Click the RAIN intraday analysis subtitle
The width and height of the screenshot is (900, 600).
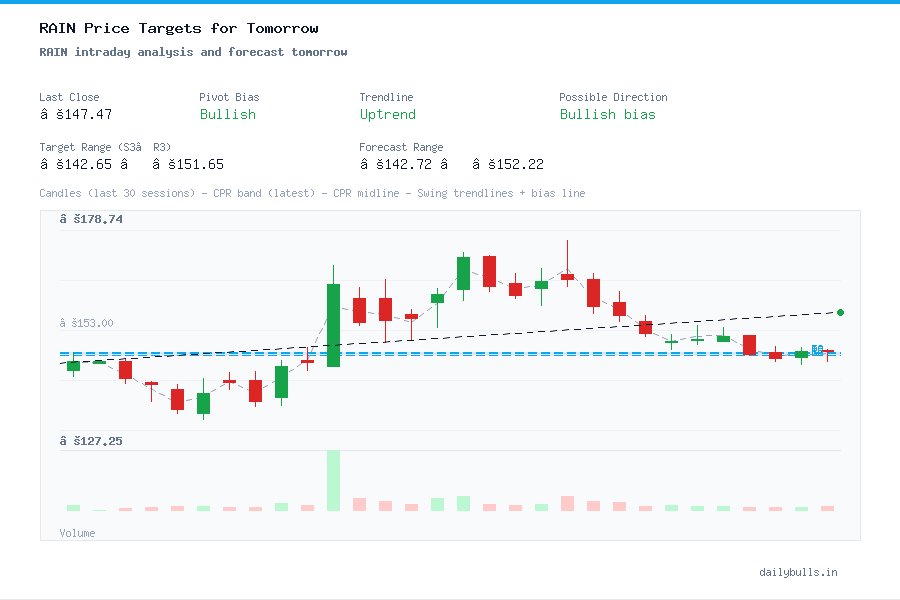pos(193,52)
